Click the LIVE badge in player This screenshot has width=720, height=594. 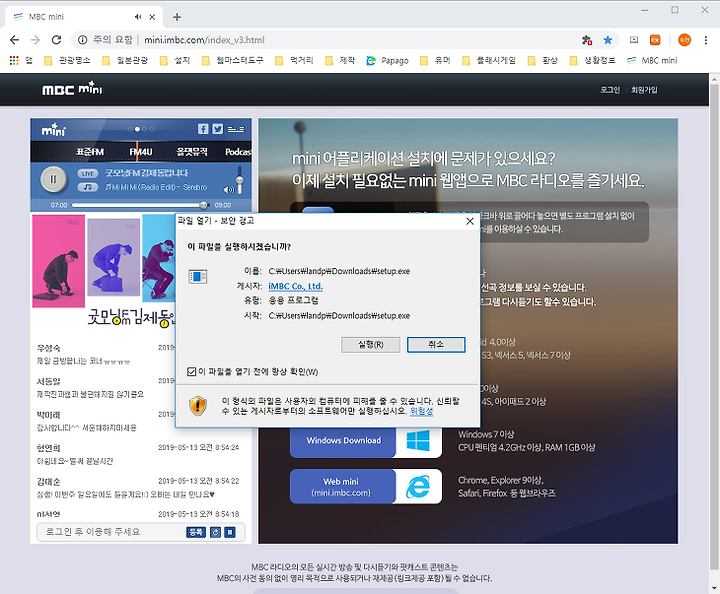pyautogui.click(x=88, y=173)
